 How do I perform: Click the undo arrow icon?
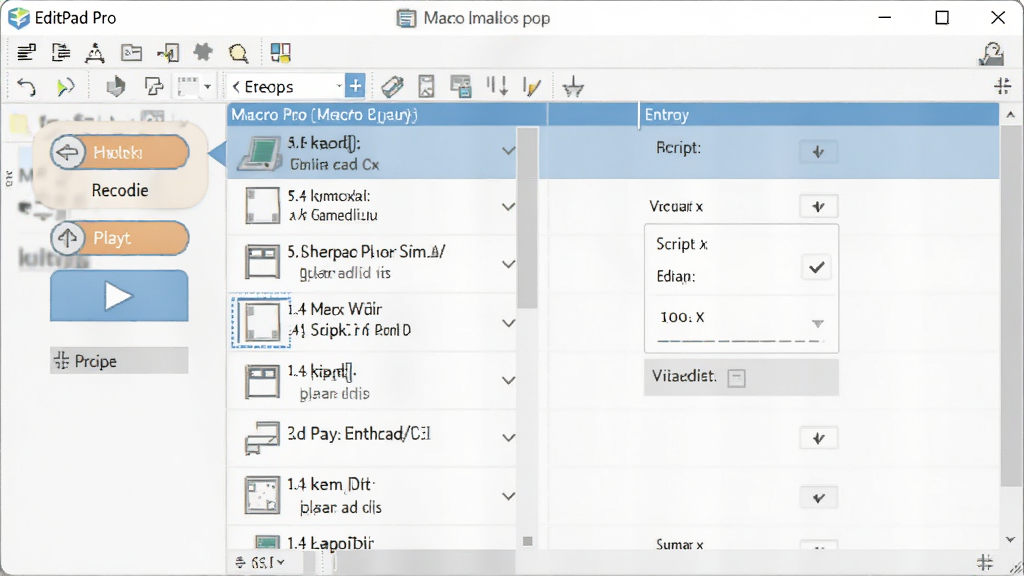[x=26, y=86]
